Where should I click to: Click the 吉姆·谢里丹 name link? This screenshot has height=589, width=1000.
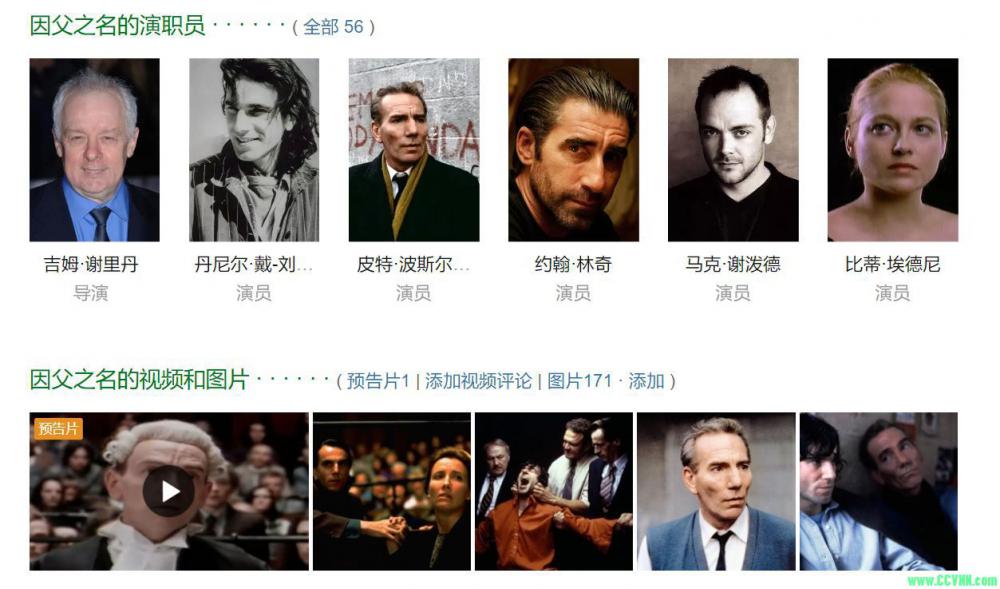(x=91, y=264)
